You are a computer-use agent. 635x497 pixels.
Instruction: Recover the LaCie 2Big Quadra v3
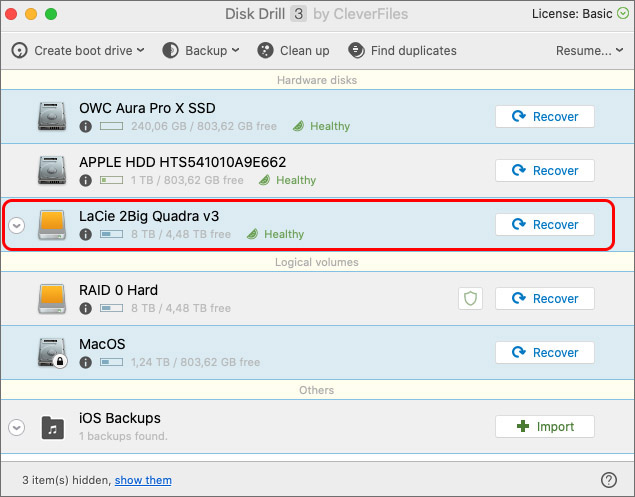point(545,224)
